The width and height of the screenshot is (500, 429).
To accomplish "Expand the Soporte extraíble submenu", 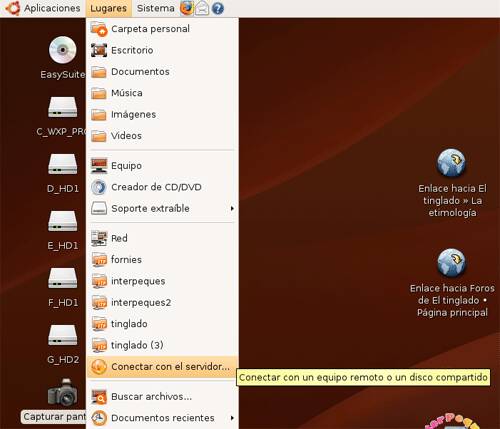I will click(x=162, y=208).
